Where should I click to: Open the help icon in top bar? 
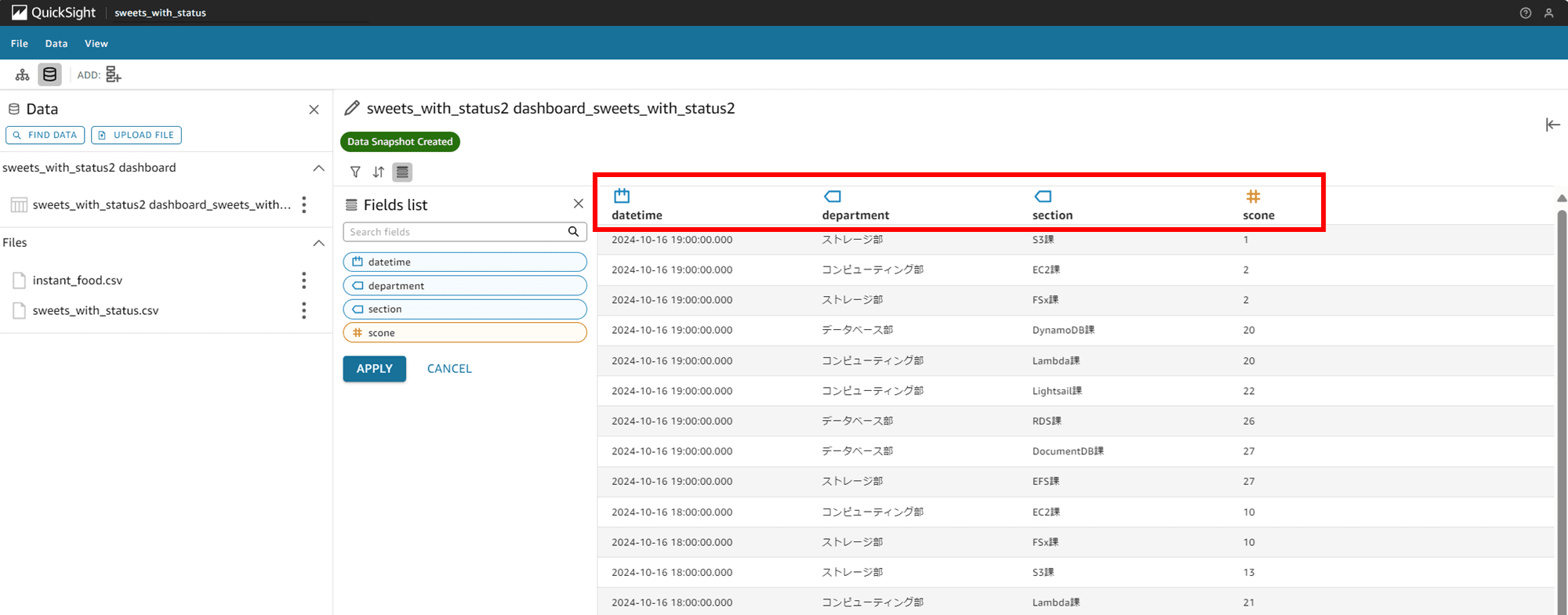tap(1525, 13)
